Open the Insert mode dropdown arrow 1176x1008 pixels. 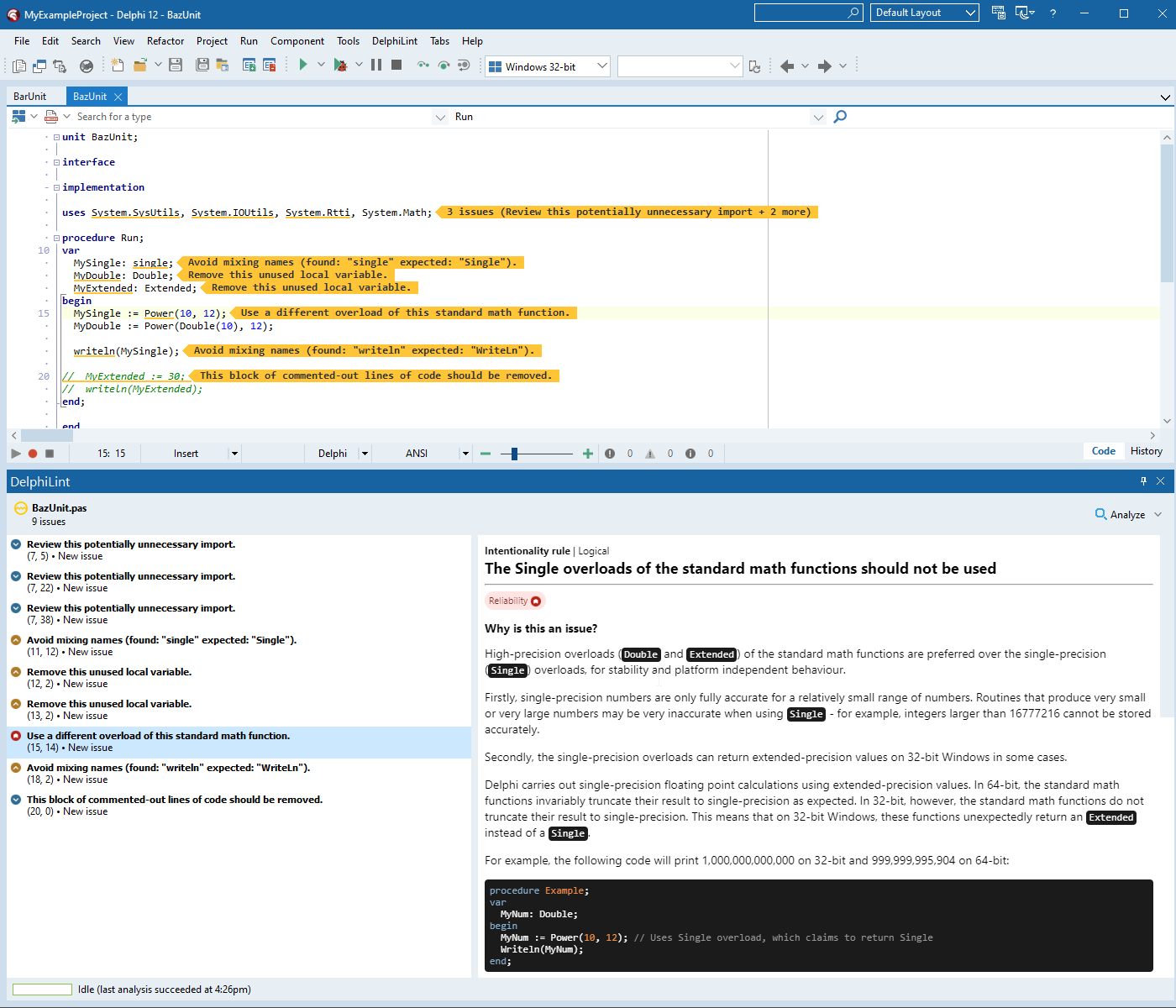point(234,454)
